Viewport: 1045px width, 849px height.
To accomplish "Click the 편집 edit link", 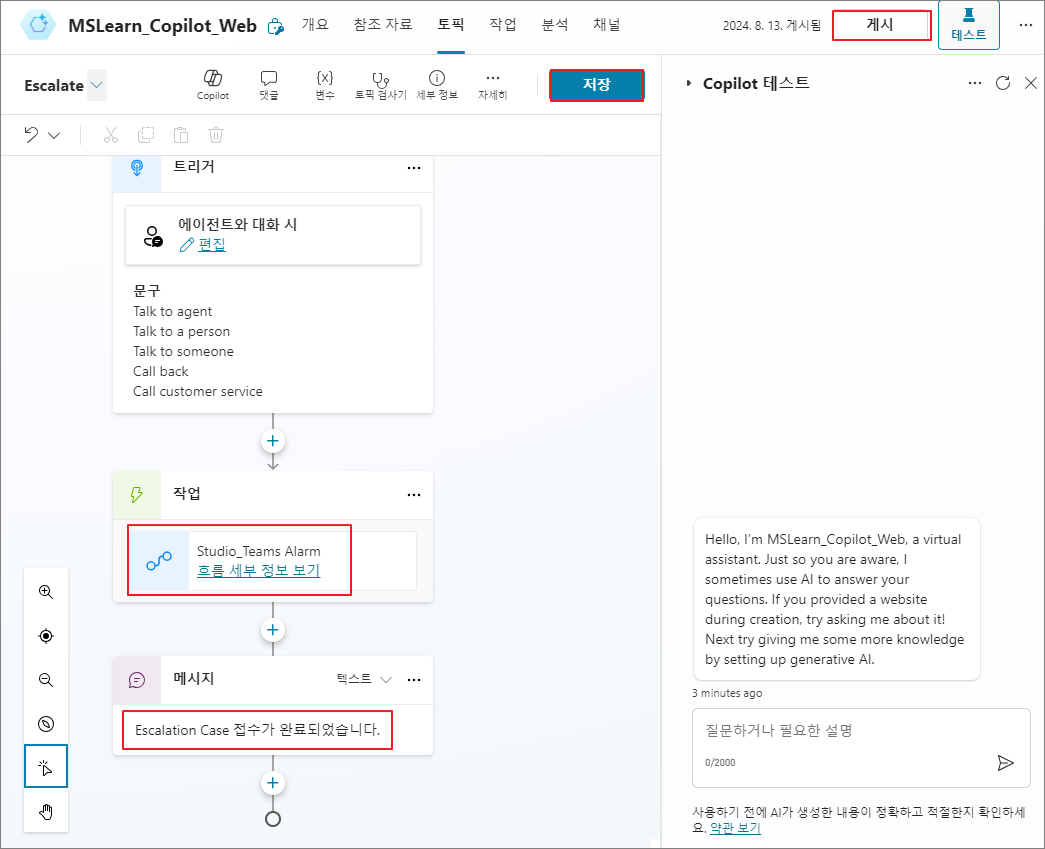I will [212, 245].
